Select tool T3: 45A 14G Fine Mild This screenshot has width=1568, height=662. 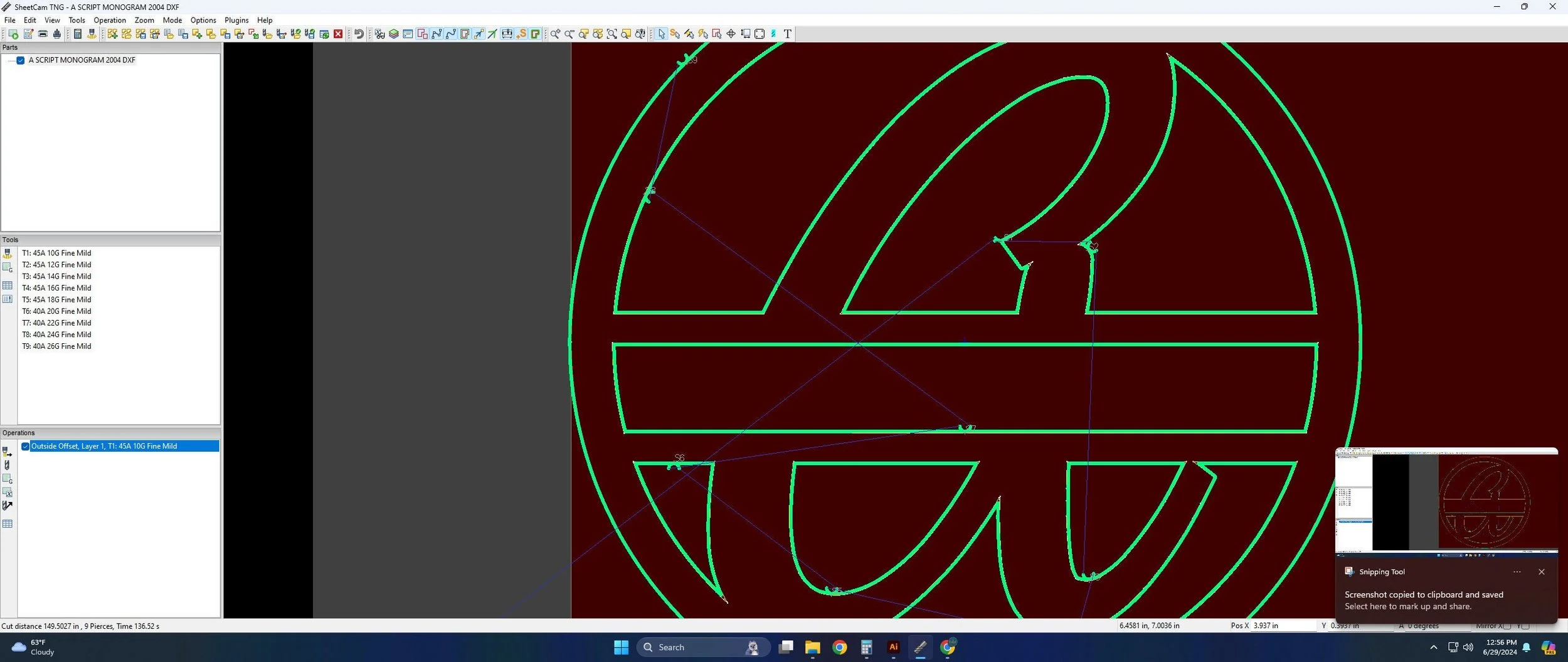[56, 276]
